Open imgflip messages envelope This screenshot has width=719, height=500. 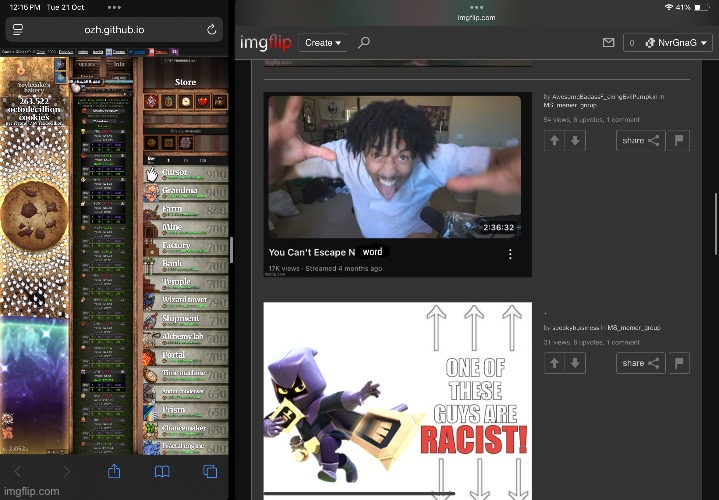click(608, 43)
